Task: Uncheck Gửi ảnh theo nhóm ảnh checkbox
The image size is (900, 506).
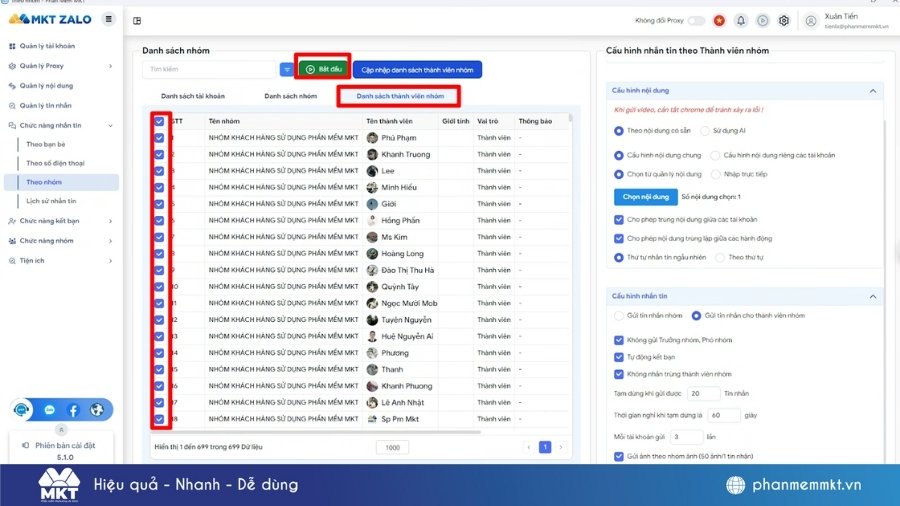Action: tap(618, 457)
